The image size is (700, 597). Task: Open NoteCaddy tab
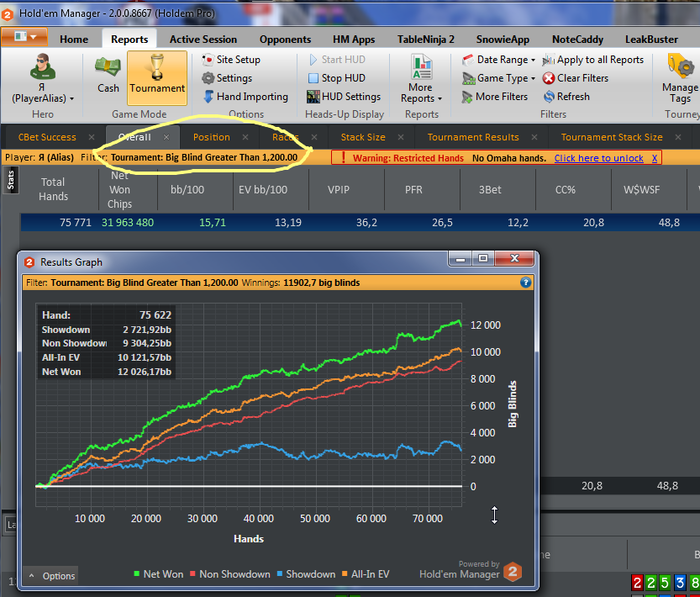(x=578, y=39)
